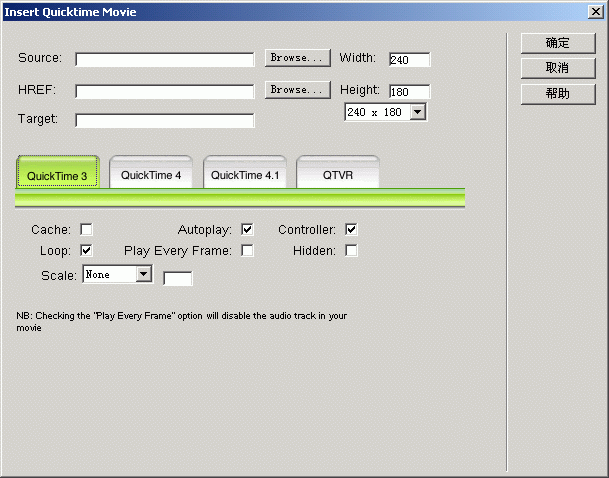609x478 pixels.
Task: Click the Target text field
Action: tap(165, 120)
